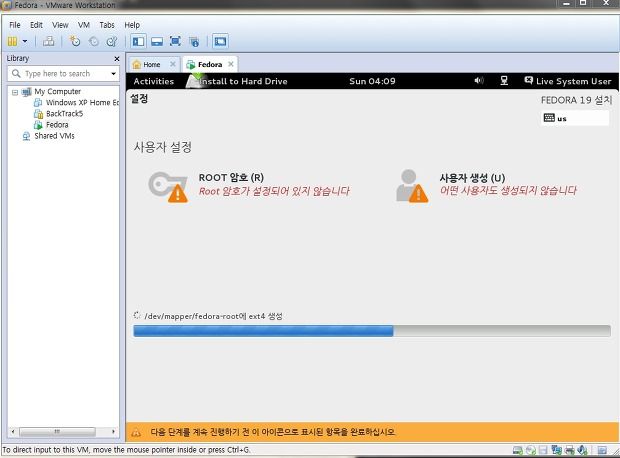Click the installation progress bar

(x=372, y=331)
